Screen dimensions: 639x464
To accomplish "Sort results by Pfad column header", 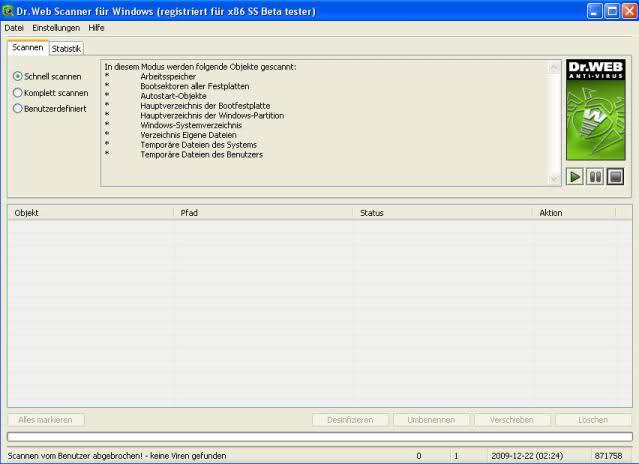I will [263, 213].
